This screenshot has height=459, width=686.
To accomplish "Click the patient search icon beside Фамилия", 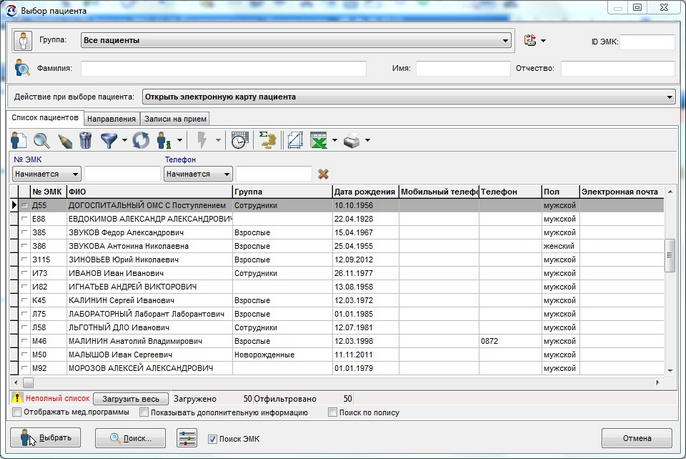I will 22,68.
